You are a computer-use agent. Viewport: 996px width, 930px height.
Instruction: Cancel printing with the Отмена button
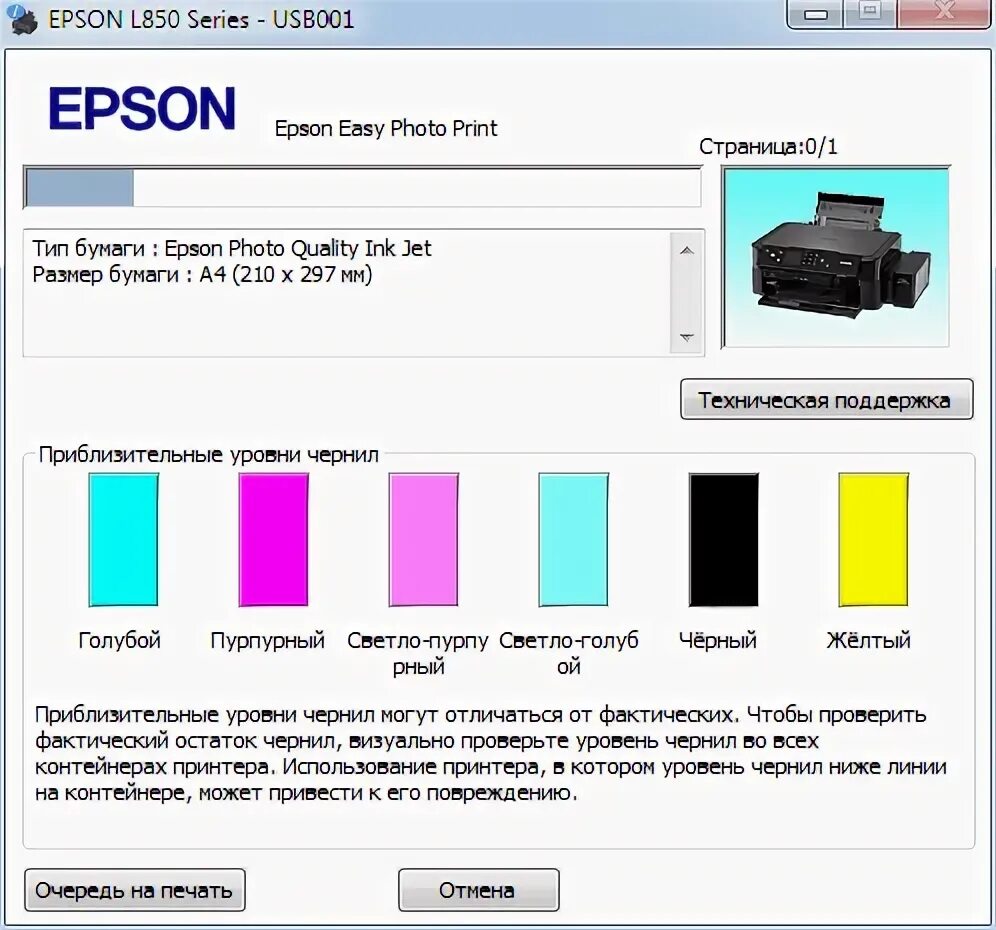[478, 890]
